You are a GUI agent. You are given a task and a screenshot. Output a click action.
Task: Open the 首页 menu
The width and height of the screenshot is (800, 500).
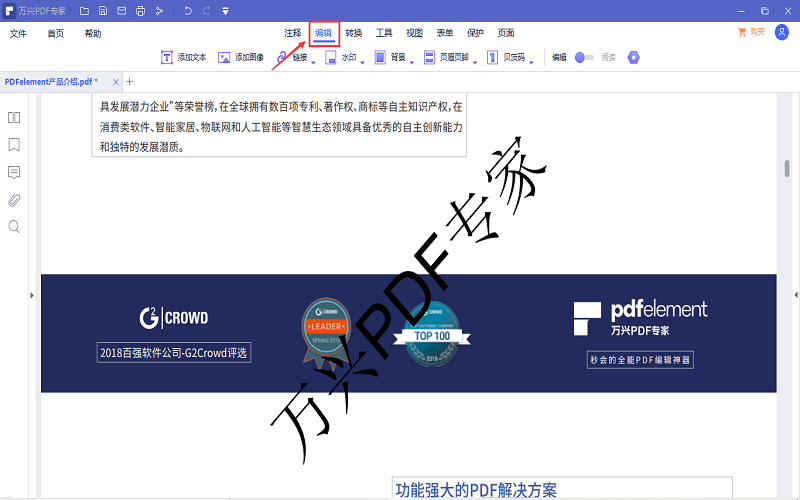[x=56, y=34]
